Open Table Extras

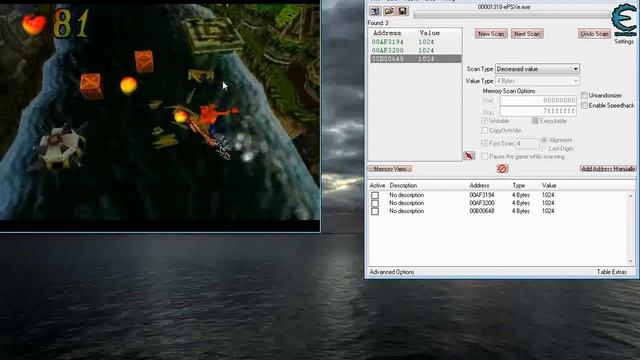[x=611, y=272]
